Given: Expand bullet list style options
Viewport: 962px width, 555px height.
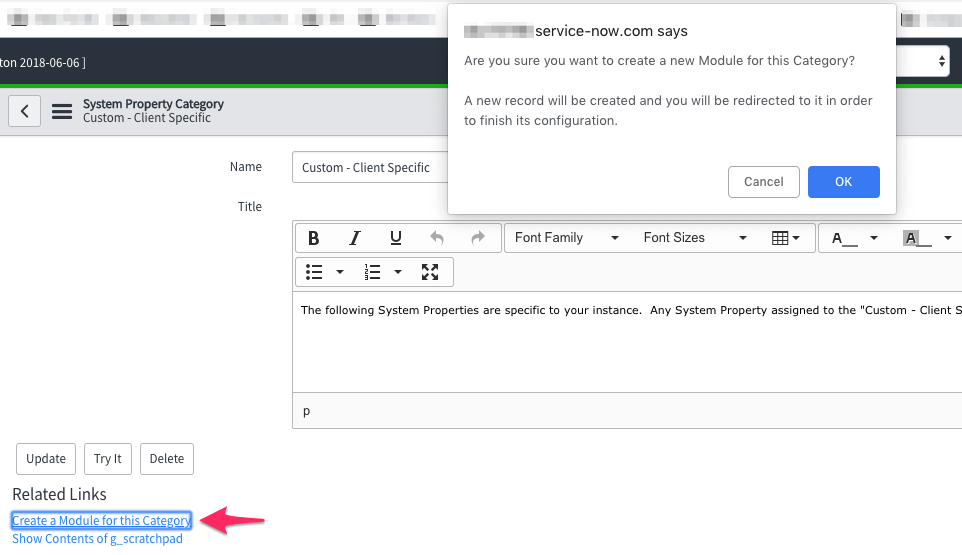Looking at the screenshot, I should tap(340, 272).
